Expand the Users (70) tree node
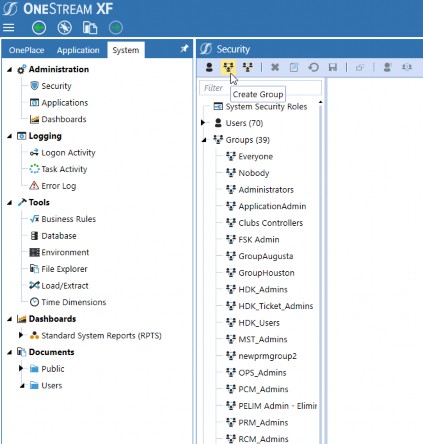Screen dimensions: 423x444 coord(203,123)
